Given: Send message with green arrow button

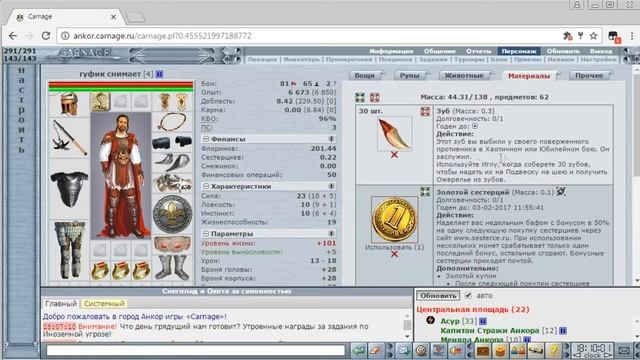Looking at the screenshot, I should pyautogui.click(x=359, y=350).
